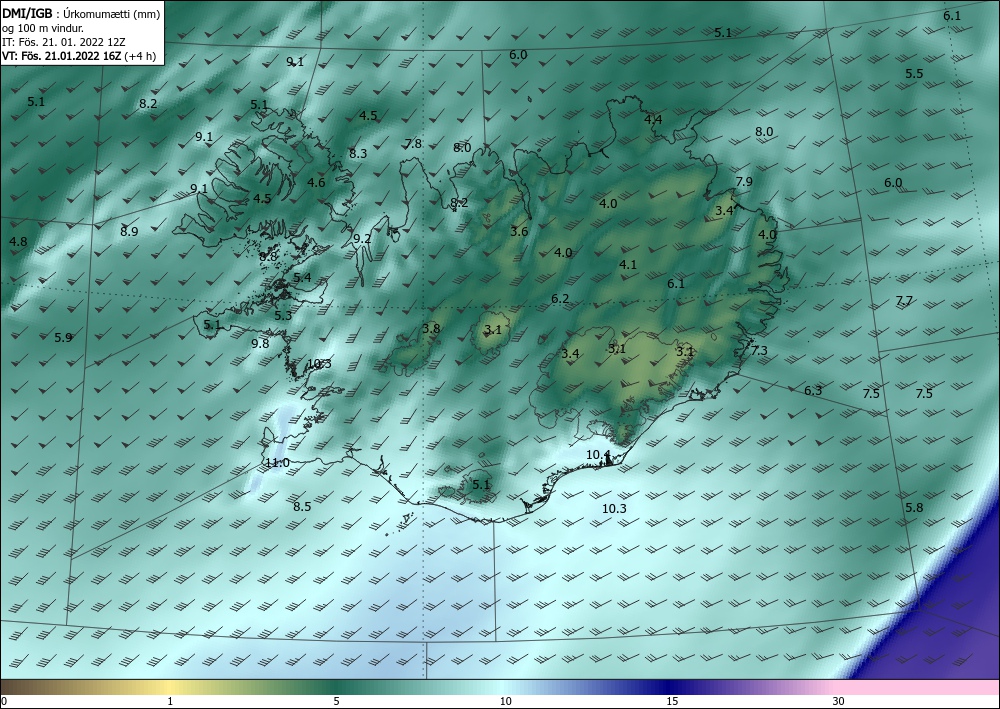Click the 'DMI/IGB : Úrkomumætti (mm)' title line
Screen dimensions: 1000x709
(x=81, y=13)
